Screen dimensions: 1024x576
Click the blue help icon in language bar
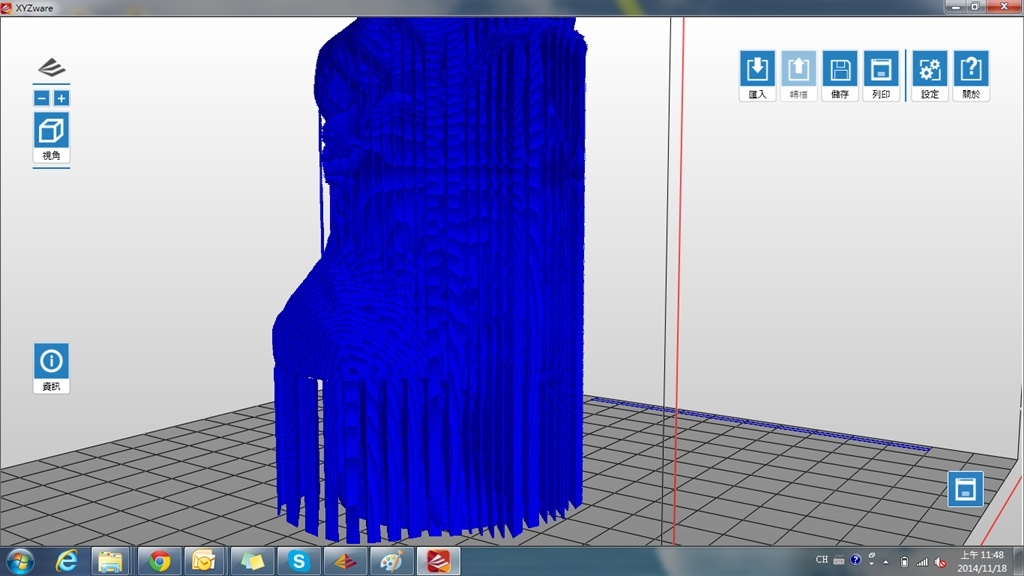tap(856, 560)
